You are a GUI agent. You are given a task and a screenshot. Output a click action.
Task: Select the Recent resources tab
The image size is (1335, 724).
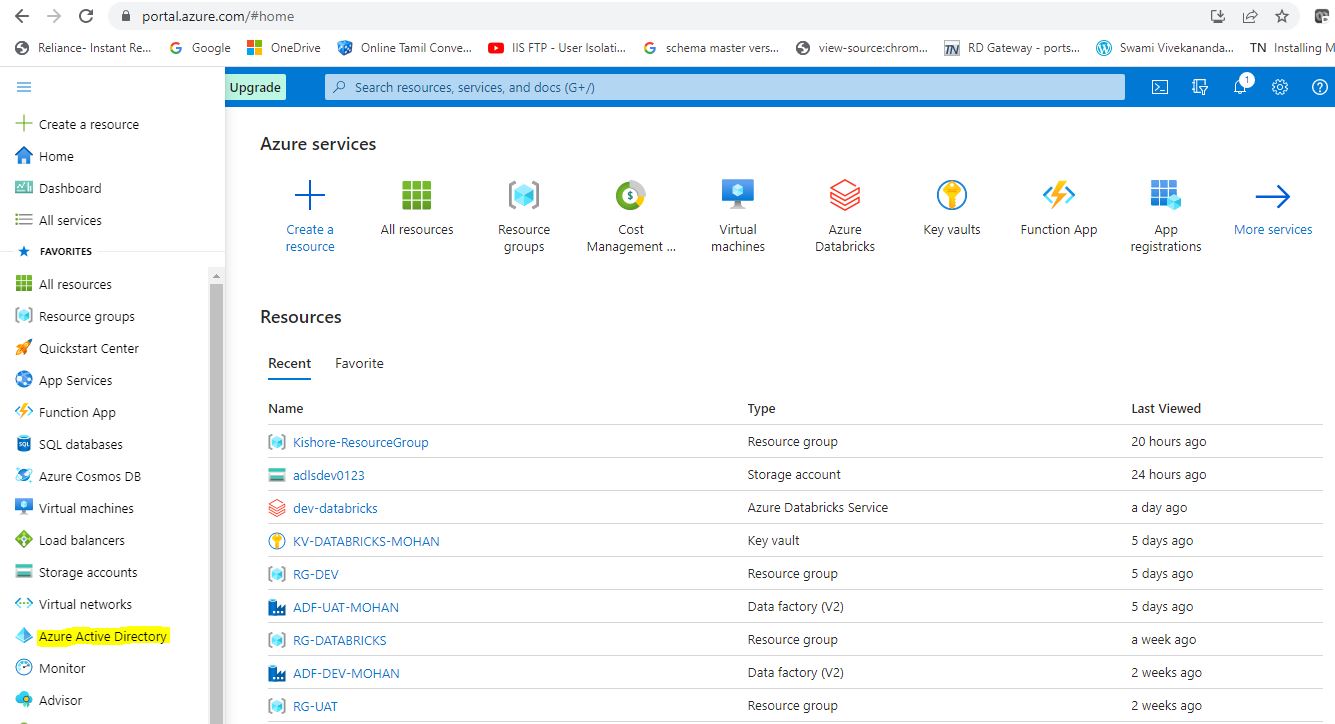tap(289, 363)
